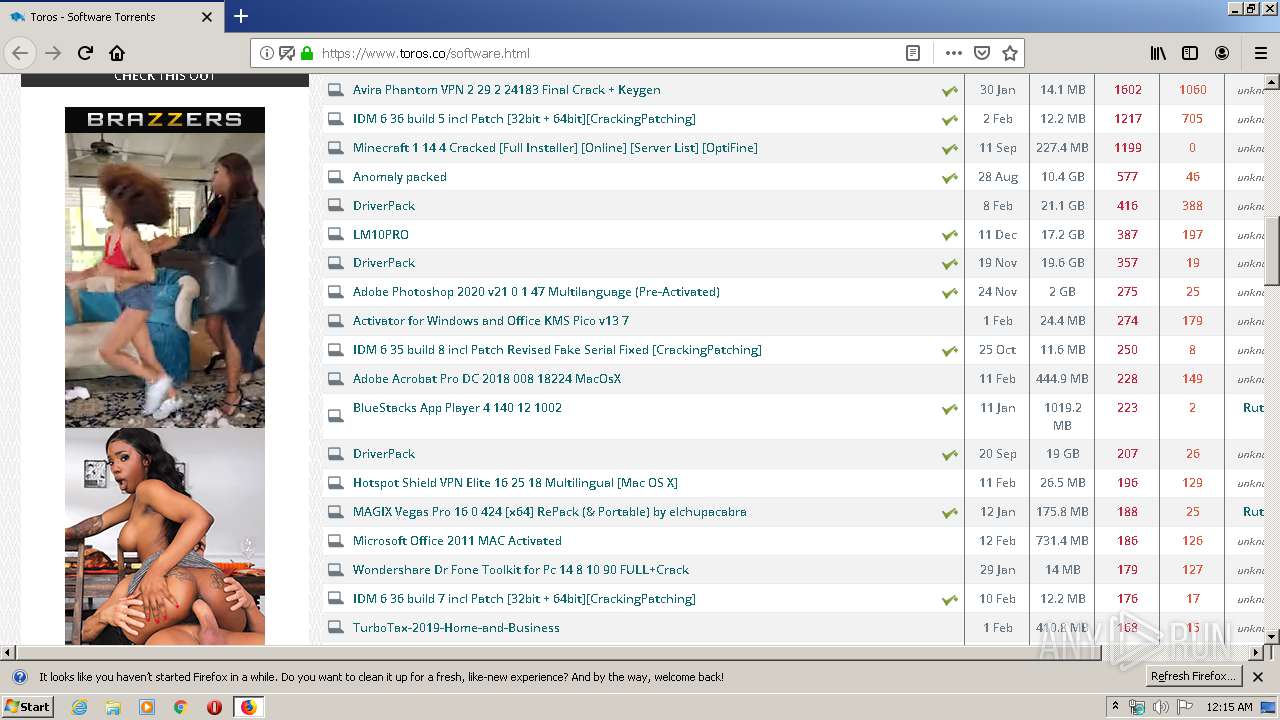Click verified checkmark on Minecraft row
The height and width of the screenshot is (720, 1280).
949,149
